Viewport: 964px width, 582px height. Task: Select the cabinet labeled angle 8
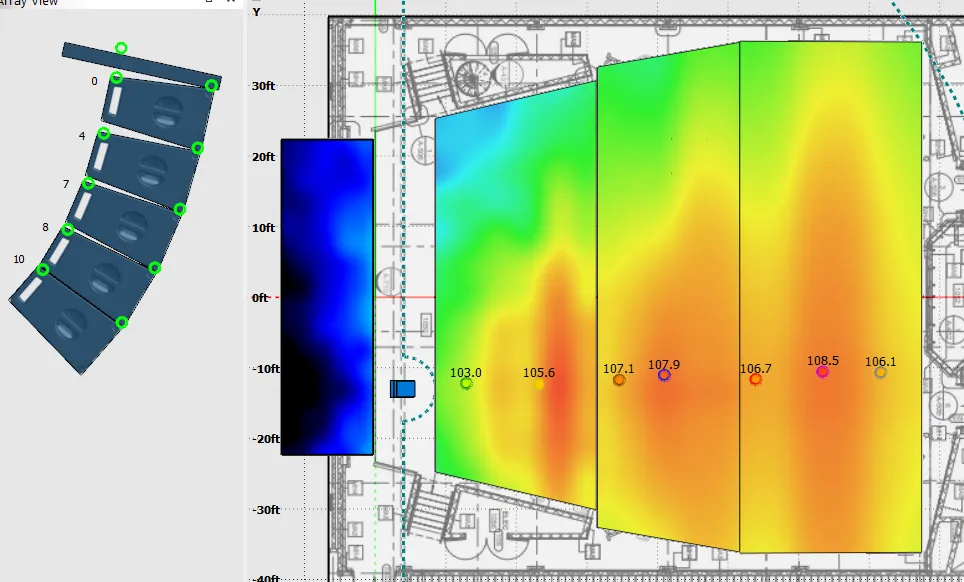pyautogui.click(x=98, y=275)
